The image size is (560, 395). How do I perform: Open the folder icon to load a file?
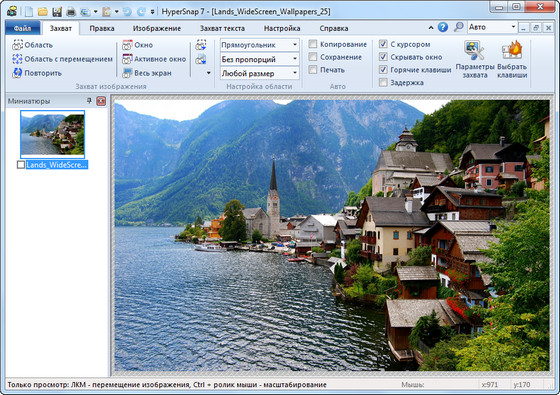[x=42, y=12]
